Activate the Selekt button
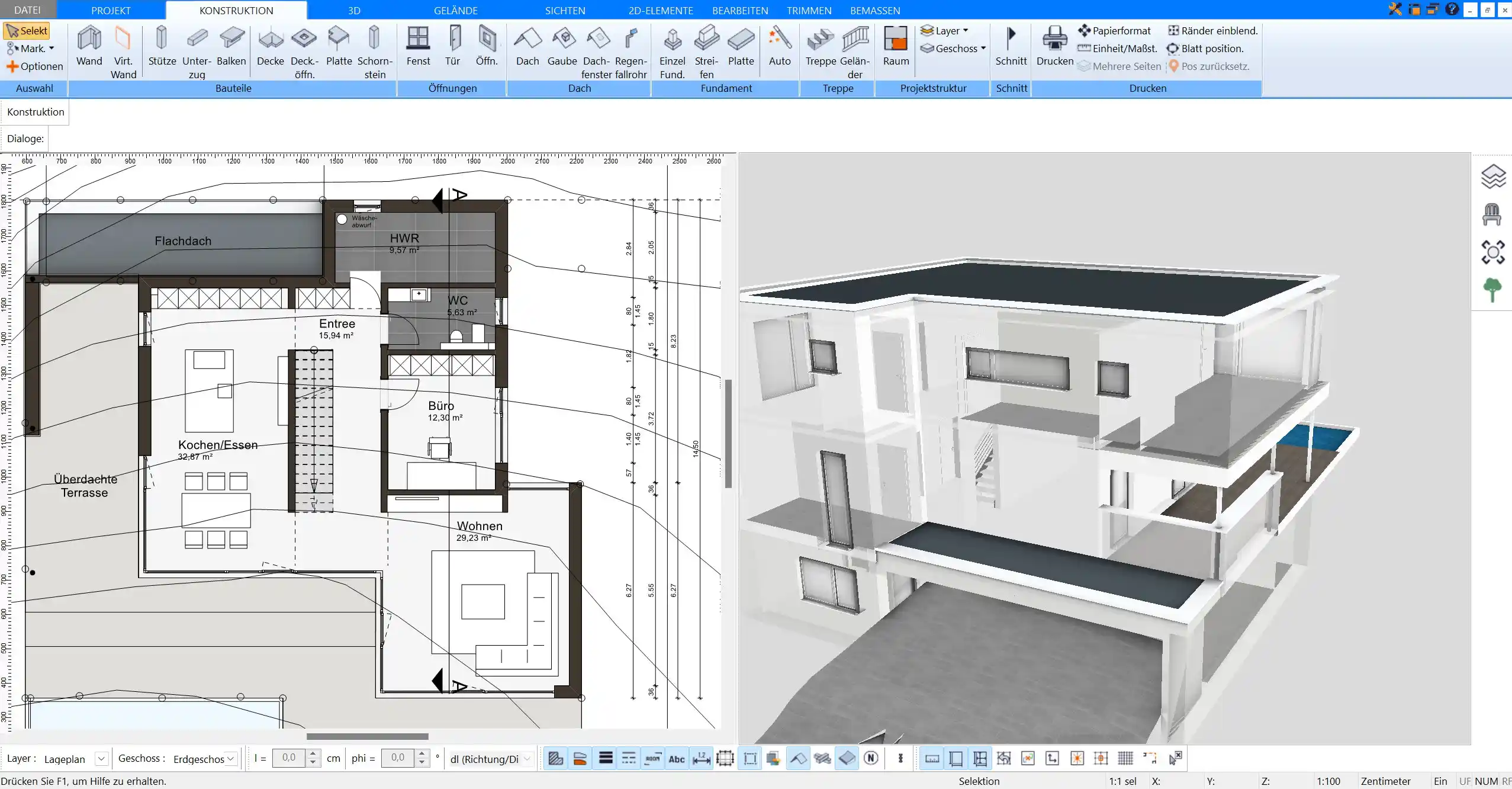Screen dimensions: 1512x789 click(x=27, y=31)
